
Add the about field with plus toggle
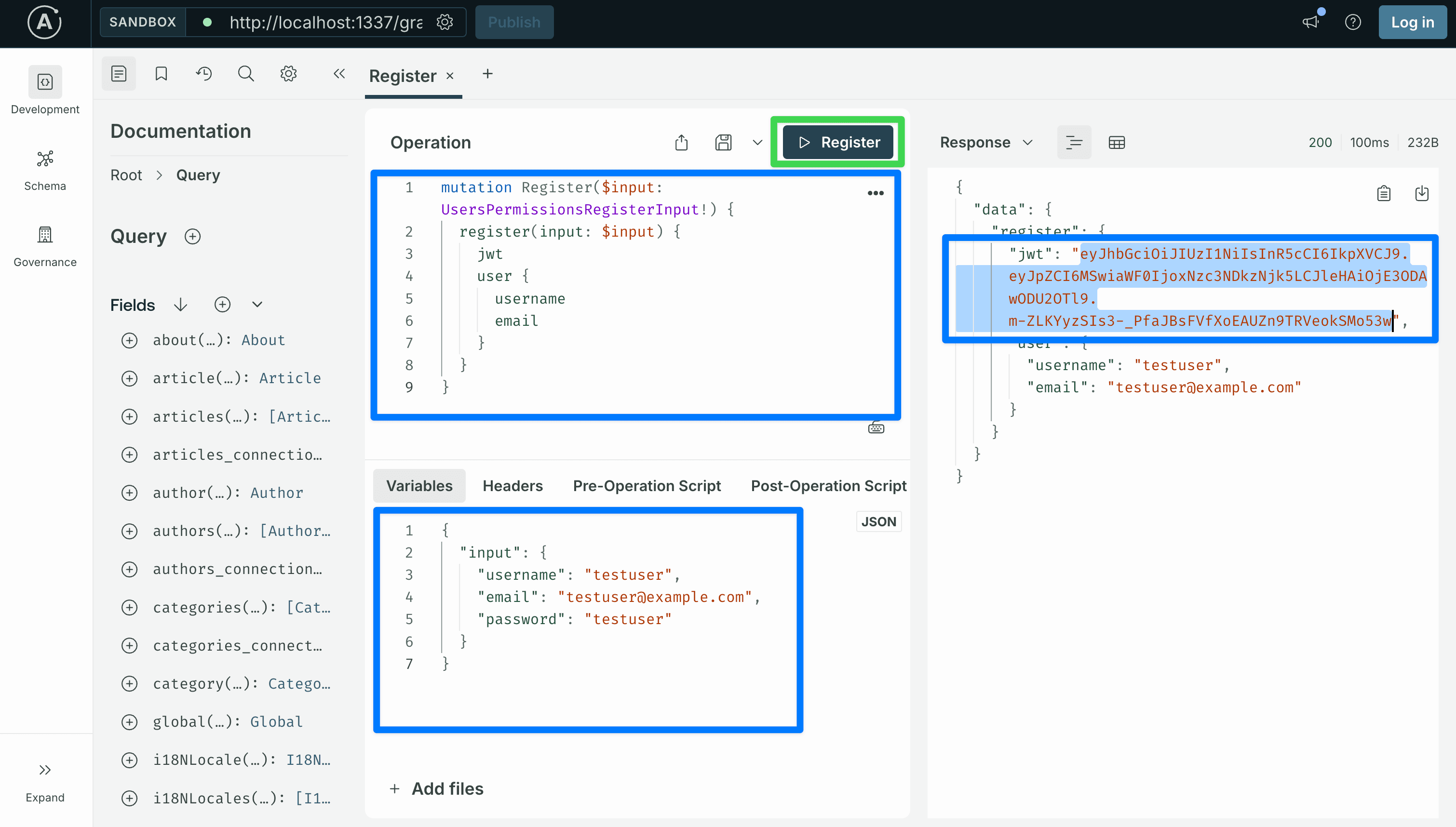(x=130, y=340)
